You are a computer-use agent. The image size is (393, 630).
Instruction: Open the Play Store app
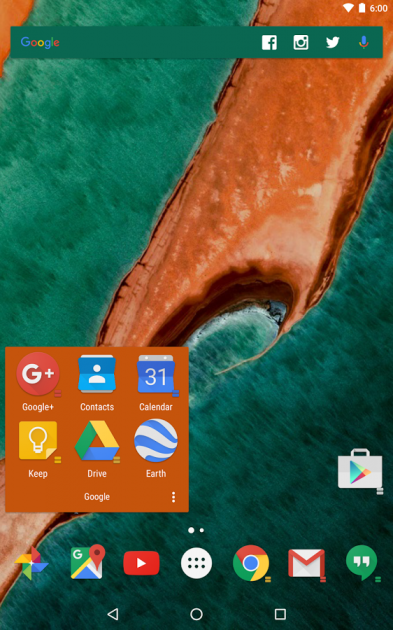tap(360, 470)
